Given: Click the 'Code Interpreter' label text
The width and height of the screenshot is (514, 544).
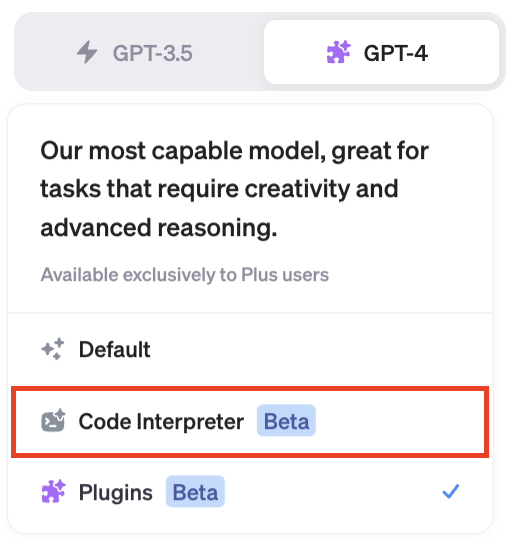Looking at the screenshot, I should [161, 422].
